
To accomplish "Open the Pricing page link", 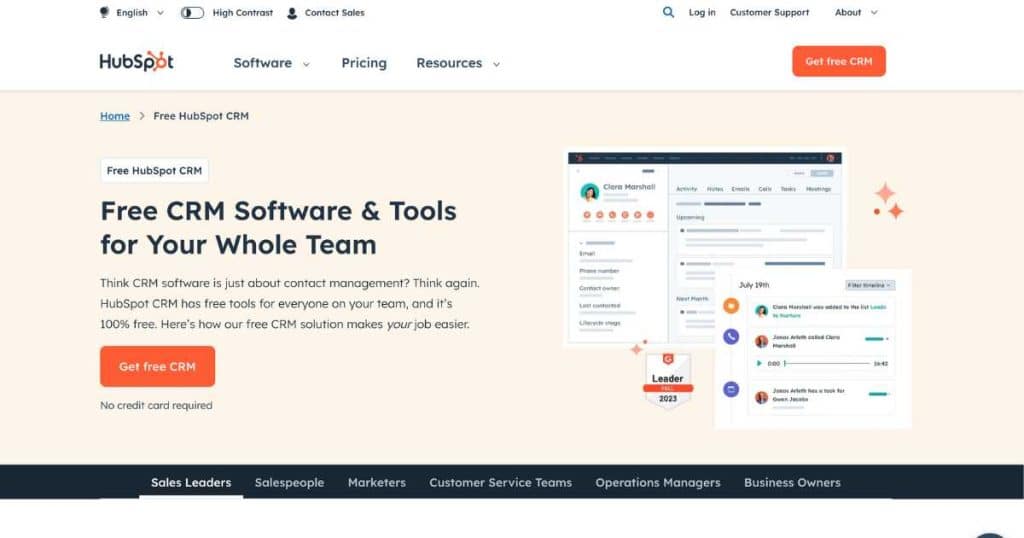I will click(x=364, y=63).
